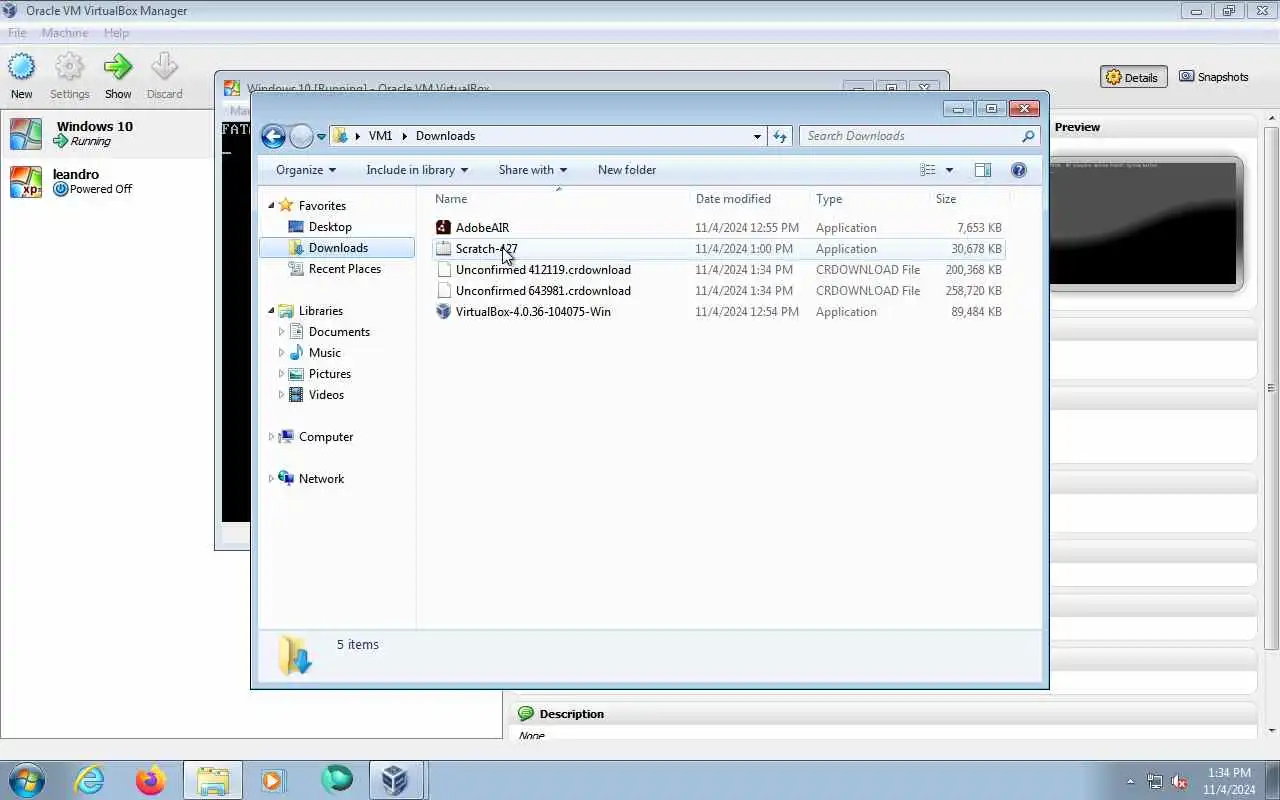
Task: Click Explorer Back navigation button
Action: [x=273, y=136]
